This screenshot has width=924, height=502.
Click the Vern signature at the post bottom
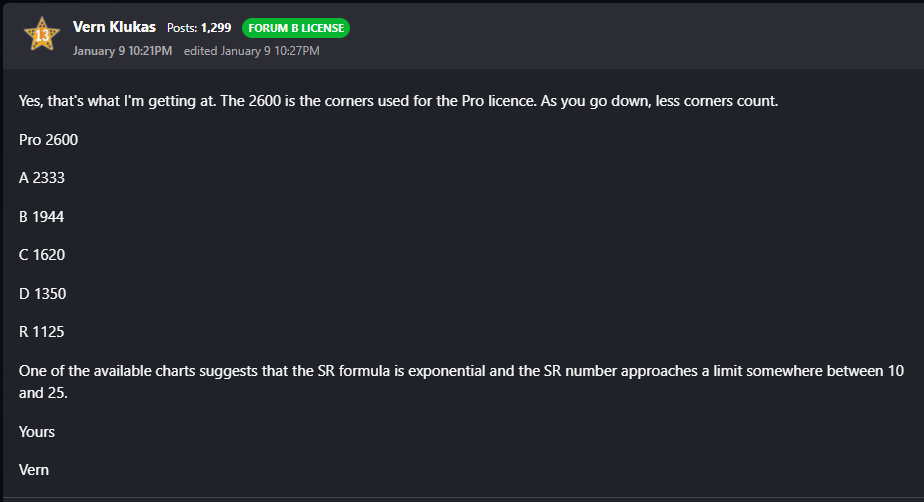click(x=34, y=470)
